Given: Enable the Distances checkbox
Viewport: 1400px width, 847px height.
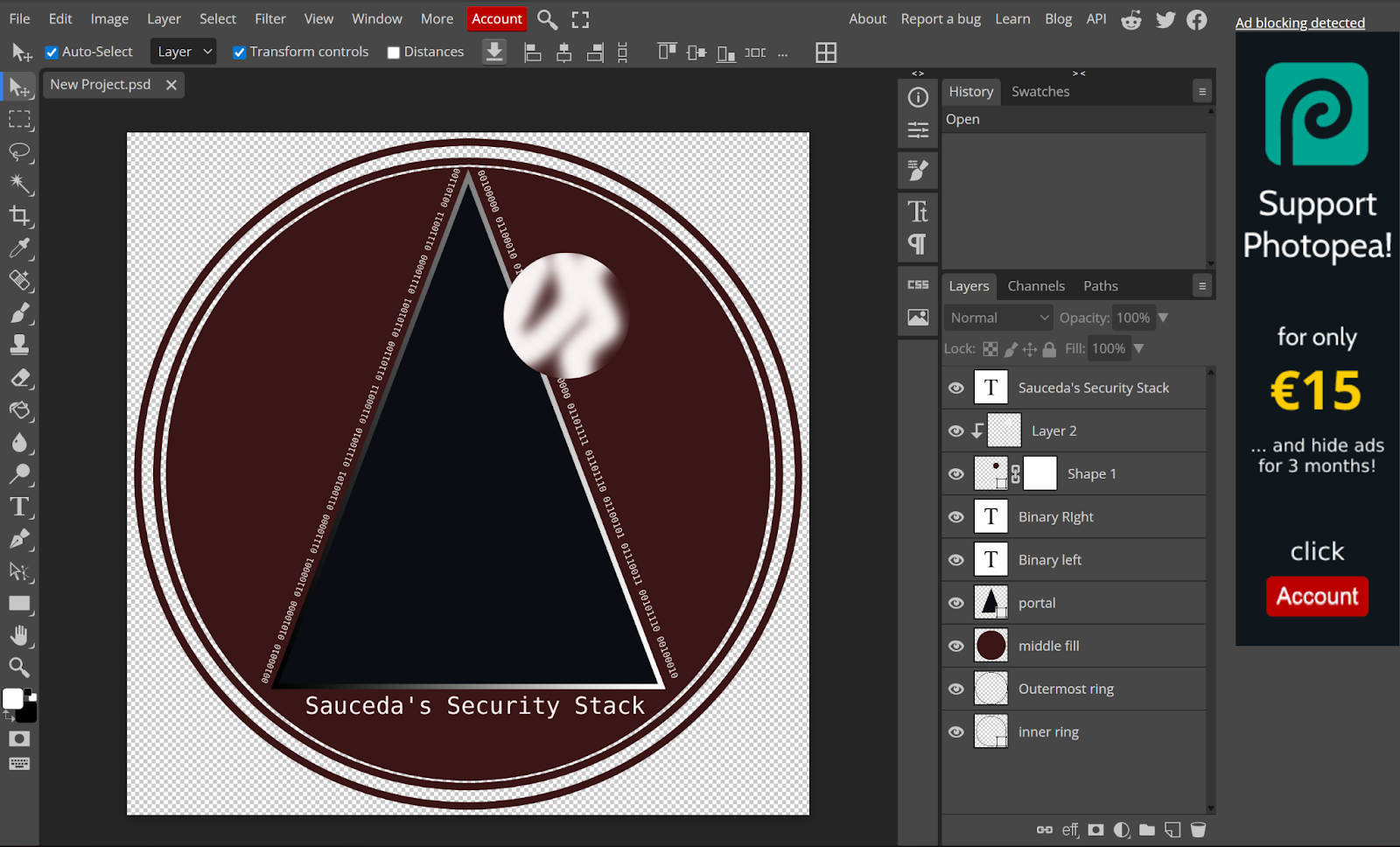Looking at the screenshot, I should coord(393,52).
